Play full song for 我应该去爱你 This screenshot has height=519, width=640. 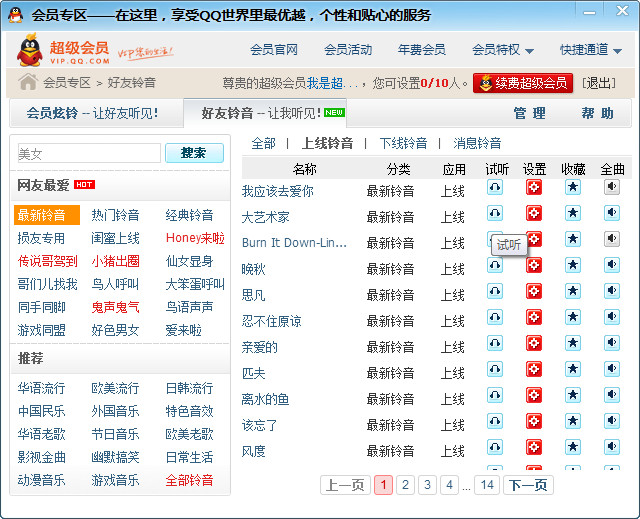612,188
